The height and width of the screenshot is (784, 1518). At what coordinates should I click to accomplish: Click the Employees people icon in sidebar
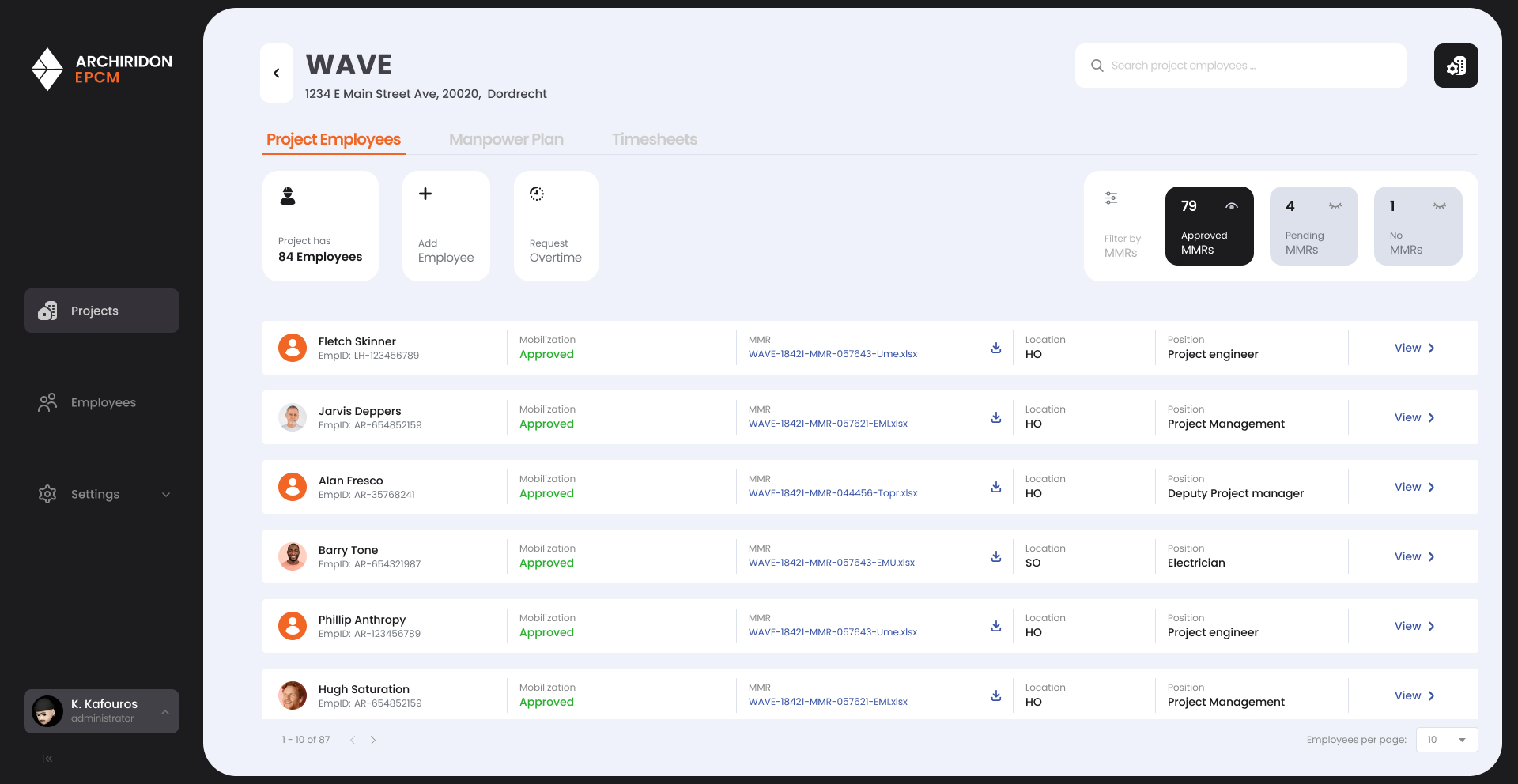(47, 402)
